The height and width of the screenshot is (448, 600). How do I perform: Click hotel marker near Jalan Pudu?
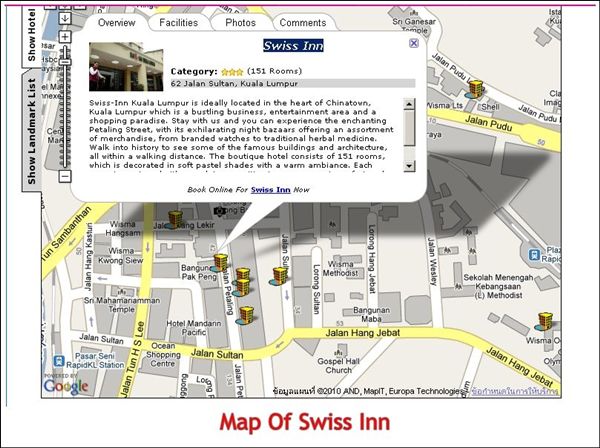pos(476,89)
